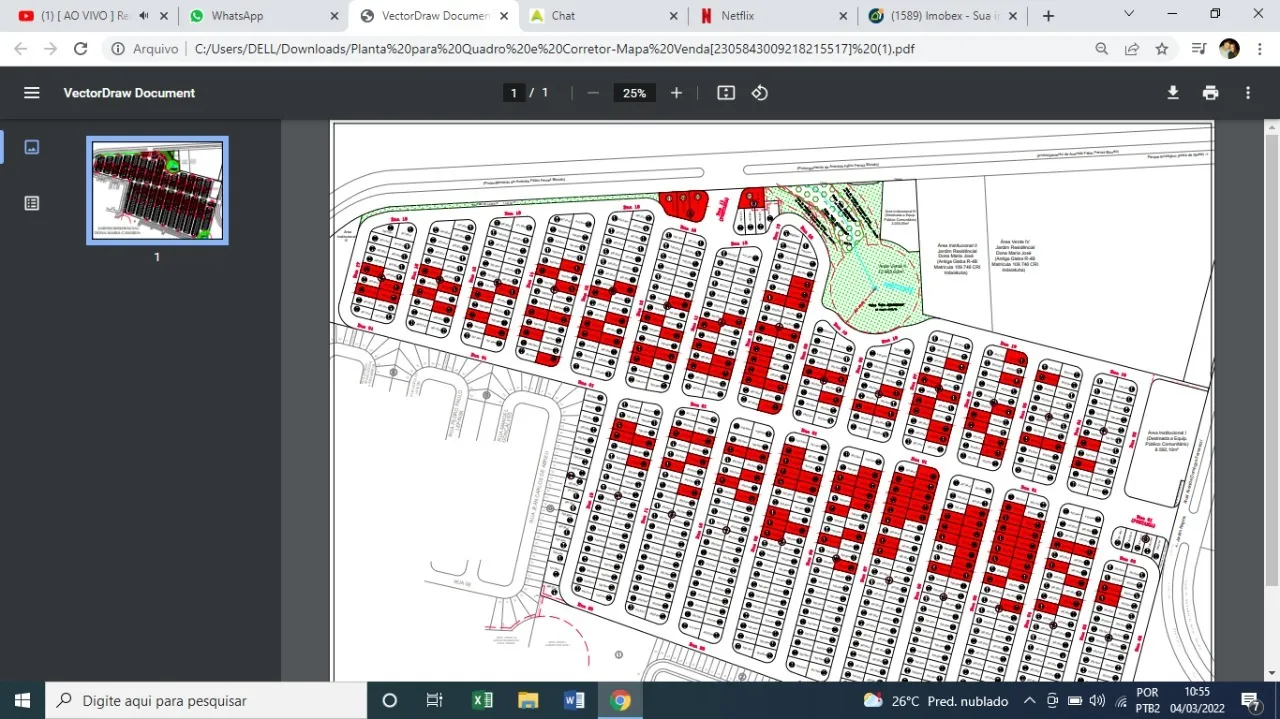Bookmark this tab with star icon
The image size is (1280, 719).
click(x=1162, y=48)
